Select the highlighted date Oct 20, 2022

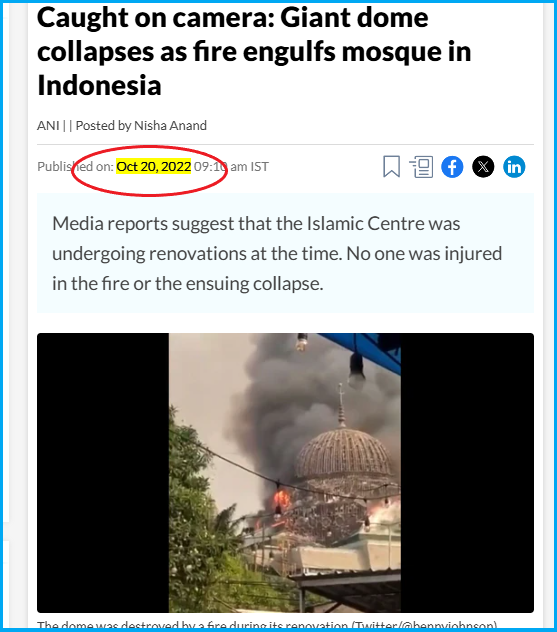click(x=154, y=166)
